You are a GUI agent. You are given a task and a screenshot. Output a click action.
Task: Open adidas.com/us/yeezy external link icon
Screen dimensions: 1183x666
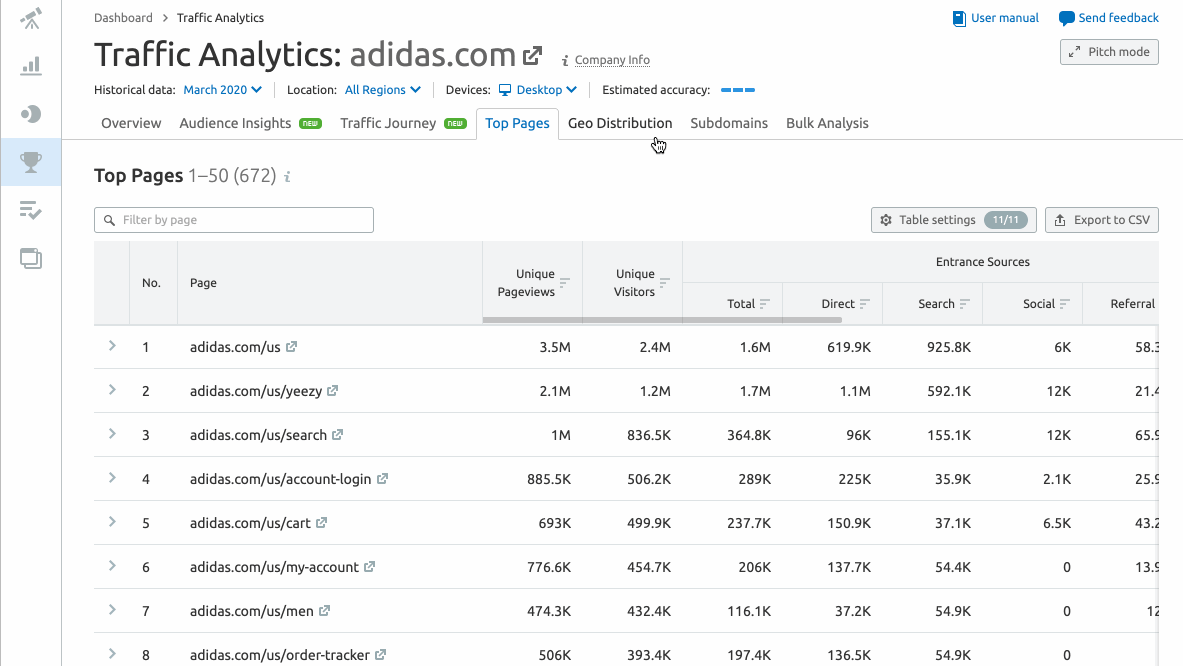point(333,391)
